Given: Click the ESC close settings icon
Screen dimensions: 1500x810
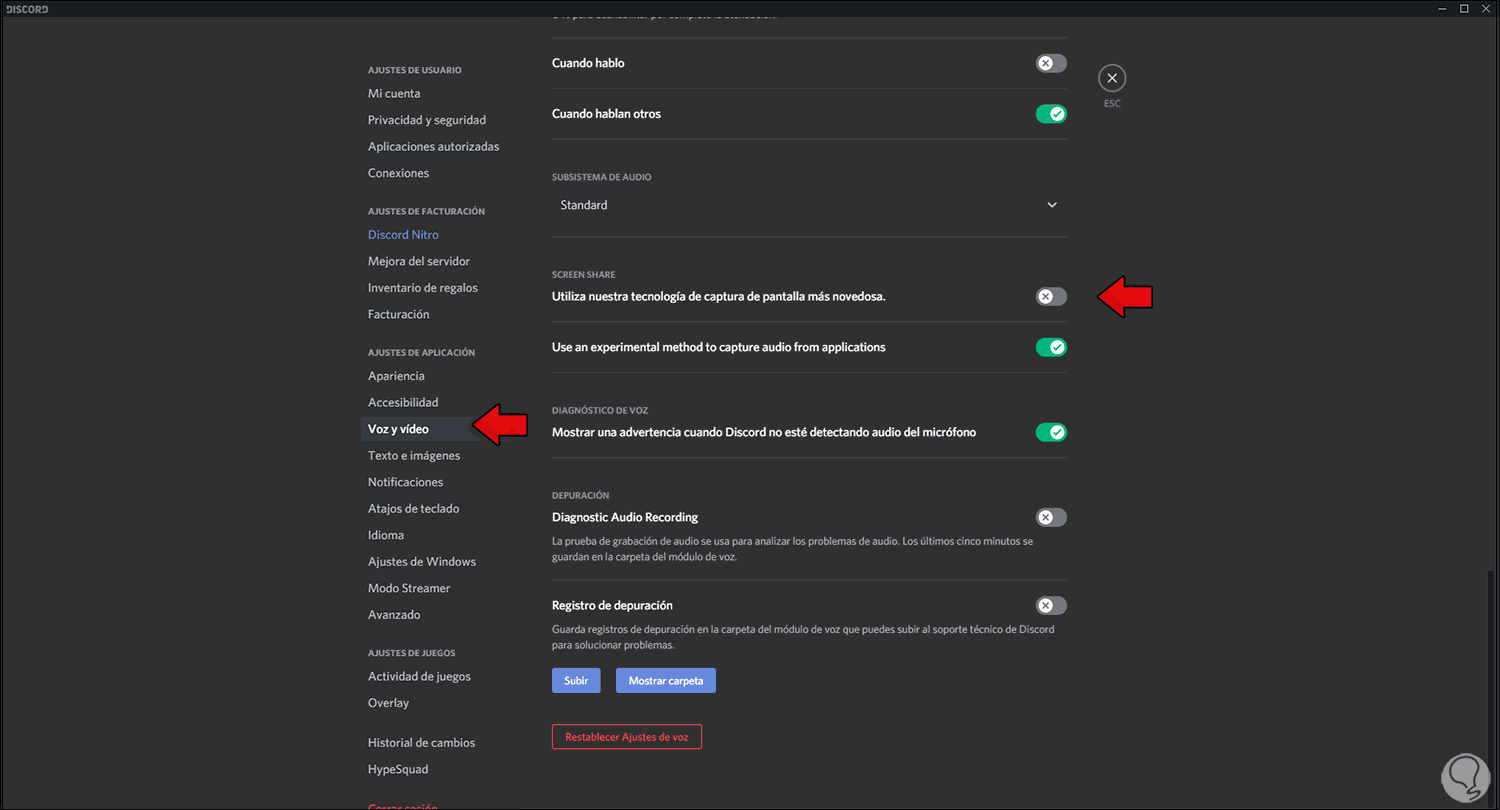Looking at the screenshot, I should coord(1112,78).
